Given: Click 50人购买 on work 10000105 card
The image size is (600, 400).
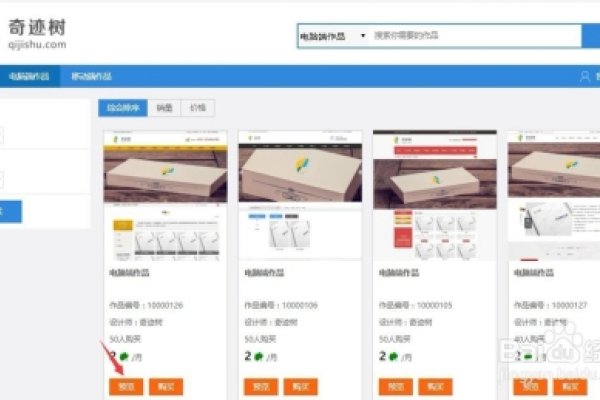Looking at the screenshot, I should point(395,339).
